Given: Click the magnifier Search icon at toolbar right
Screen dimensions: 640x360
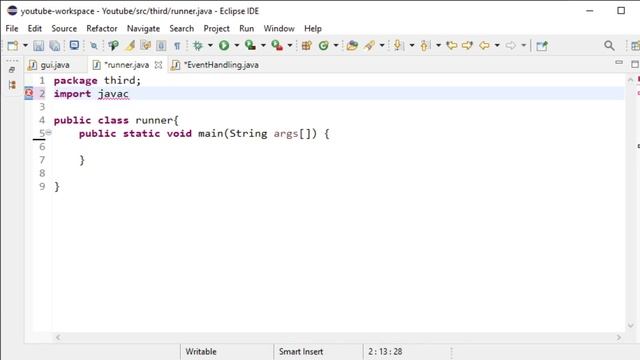Looking at the screenshot, I should [609, 46].
